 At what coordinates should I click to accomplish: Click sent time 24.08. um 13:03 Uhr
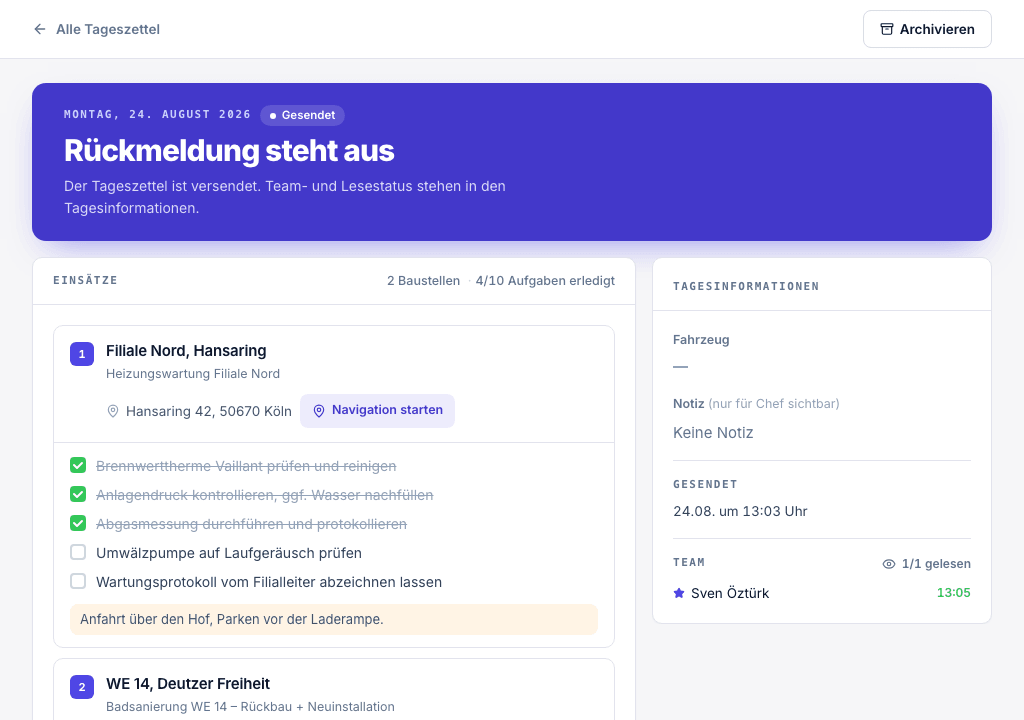tap(741, 512)
